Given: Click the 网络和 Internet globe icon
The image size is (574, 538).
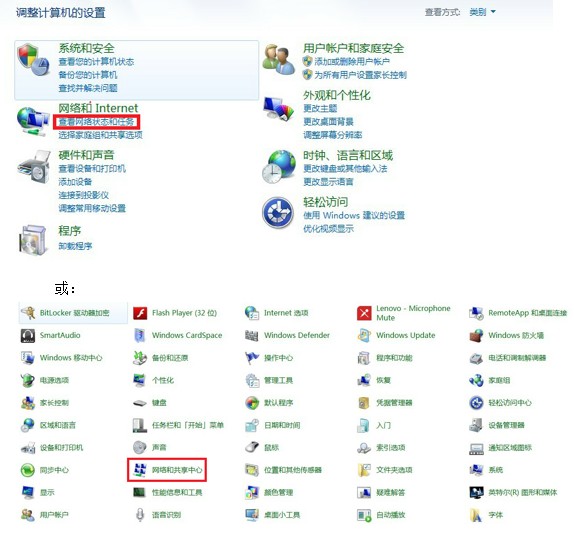Looking at the screenshot, I should [x=33, y=121].
